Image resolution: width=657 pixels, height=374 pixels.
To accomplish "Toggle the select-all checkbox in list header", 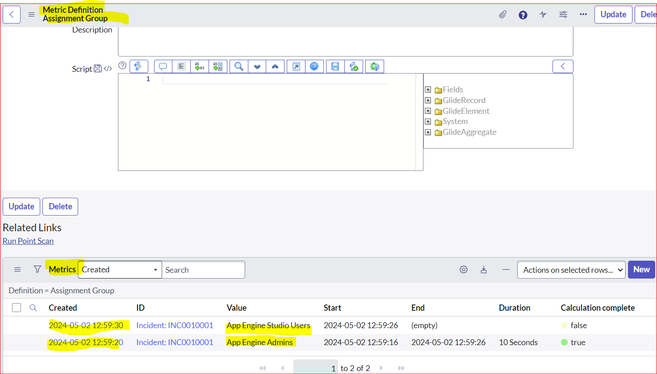I will click(16, 308).
